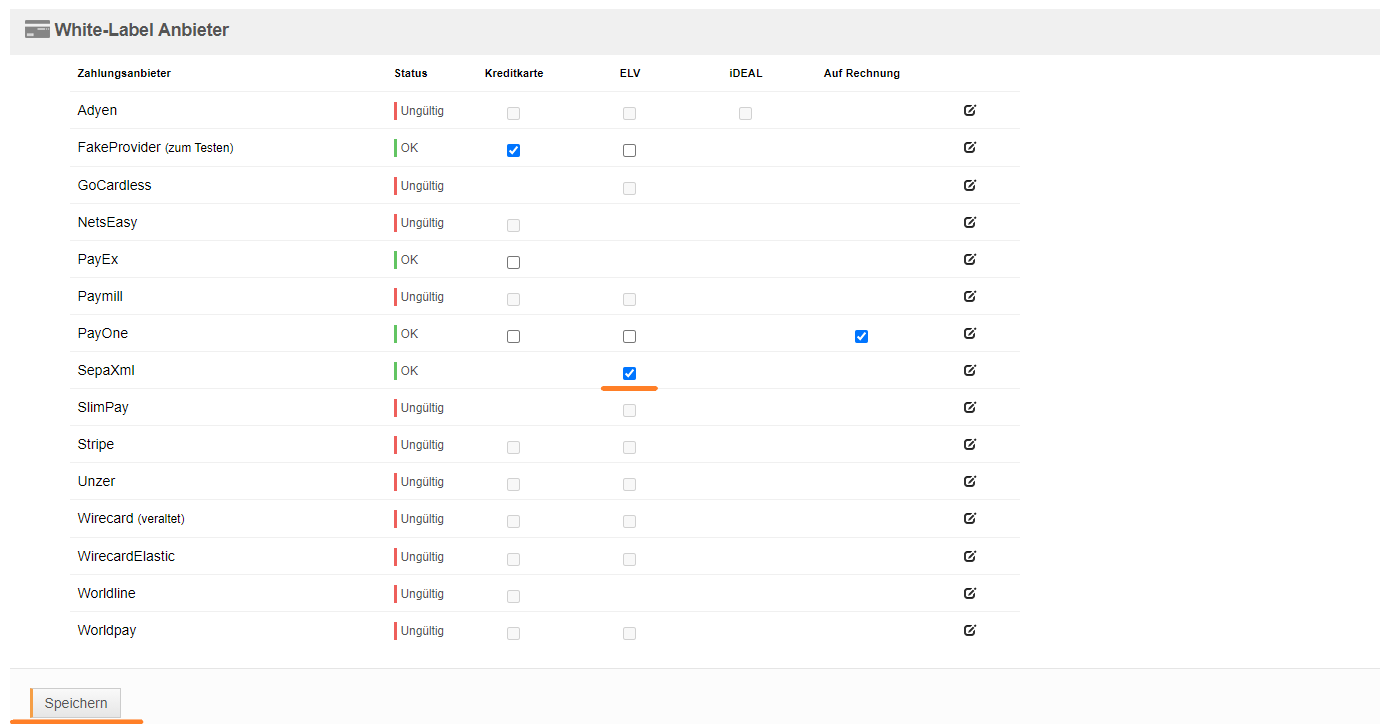Click edit icon for Wirecard (veraltet)
Image resolution: width=1399 pixels, height=724 pixels.
[969, 518]
